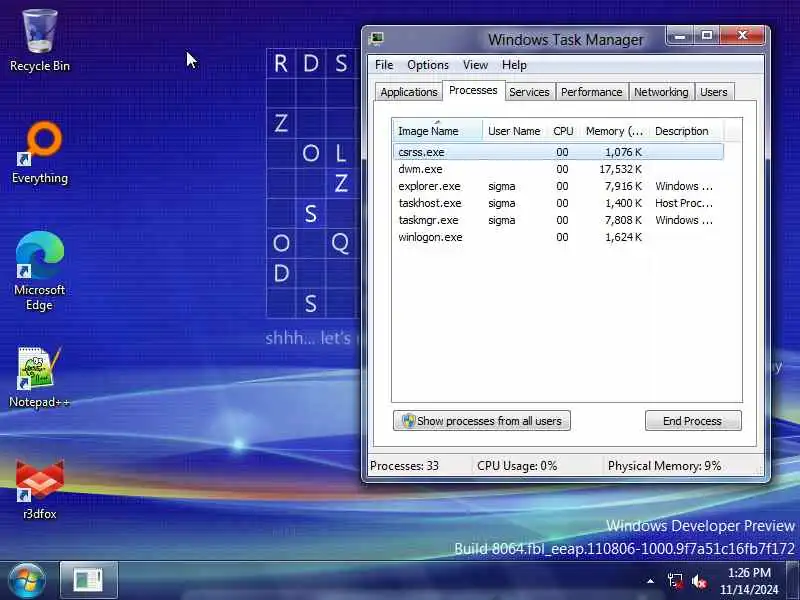This screenshot has height=600, width=800.
Task: Select the r3dfox browser desktop shortcut
Action: [40, 489]
